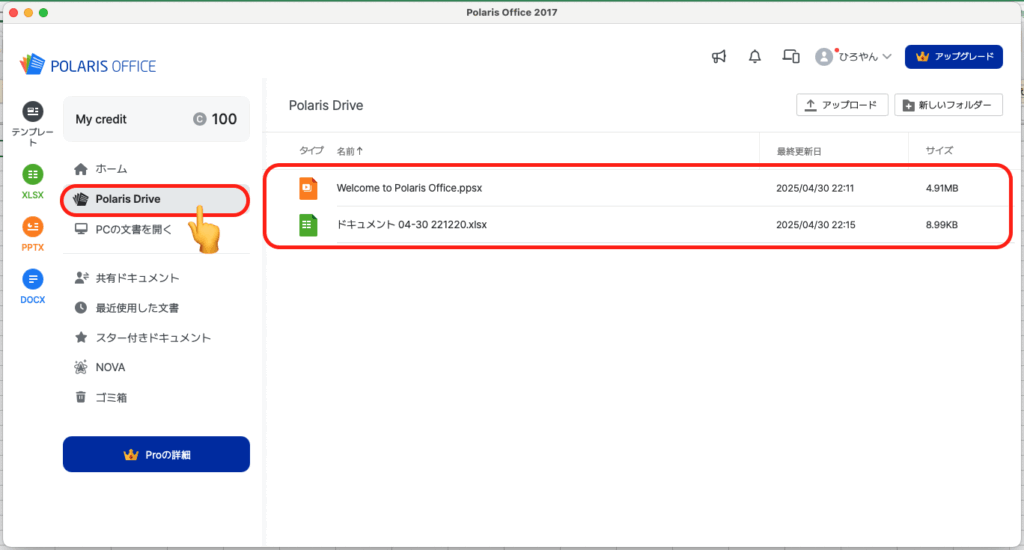Sort by the サイズ column header
This screenshot has height=550, width=1024.
tap(939, 150)
